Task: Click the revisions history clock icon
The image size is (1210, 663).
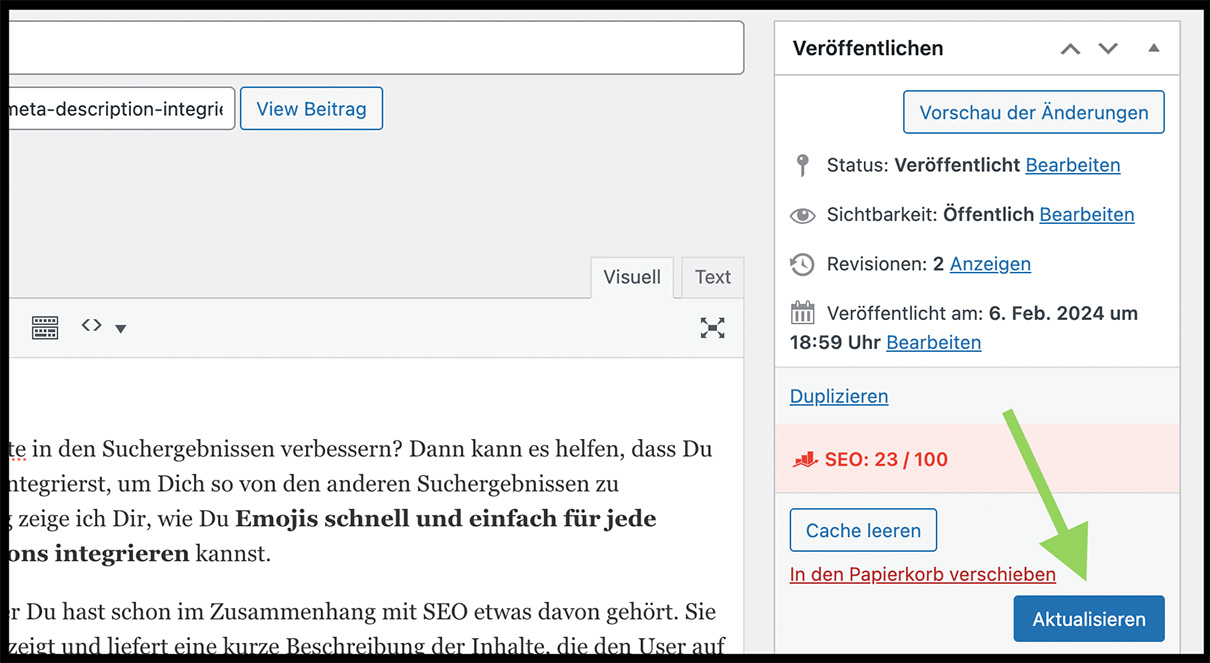Action: point(802,264)
